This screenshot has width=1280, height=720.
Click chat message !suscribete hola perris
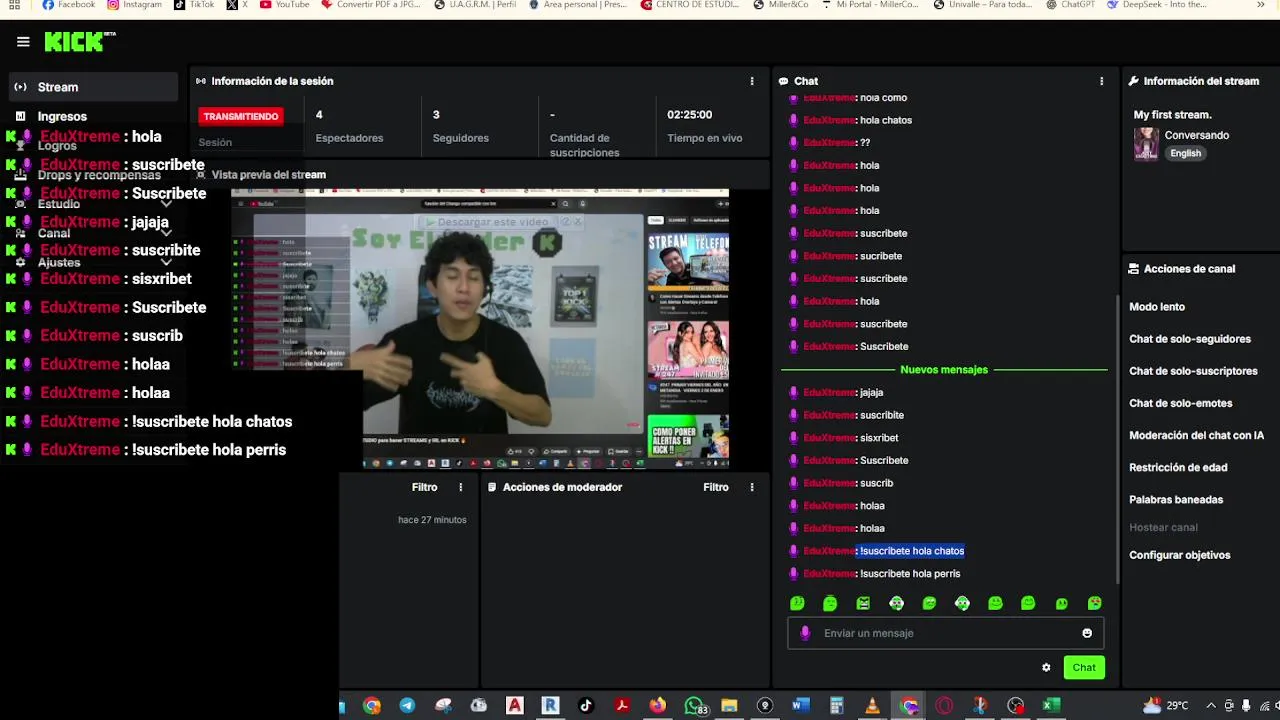pos(910,574)
